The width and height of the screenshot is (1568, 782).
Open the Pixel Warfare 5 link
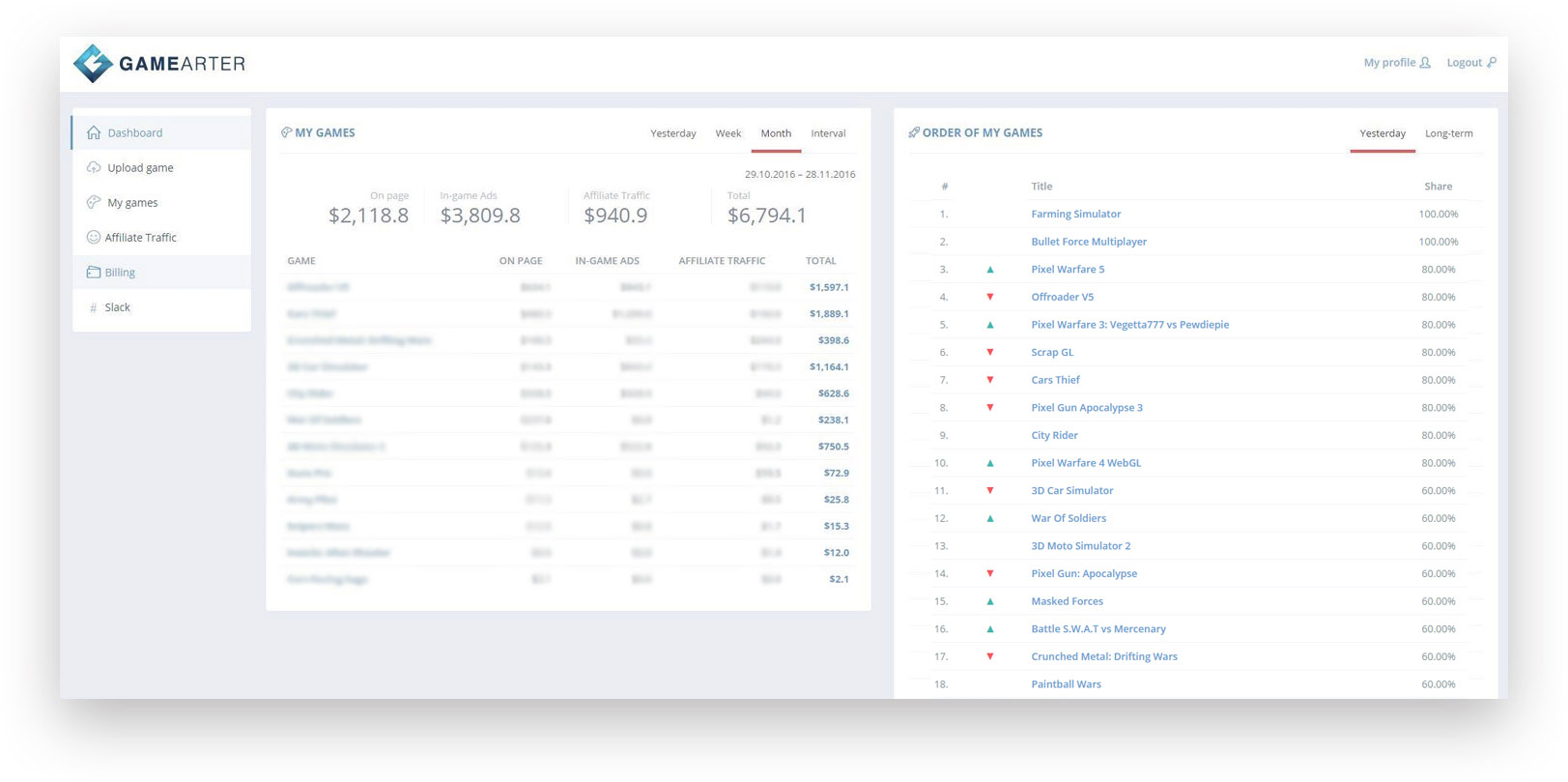(x=1068, y=270)
